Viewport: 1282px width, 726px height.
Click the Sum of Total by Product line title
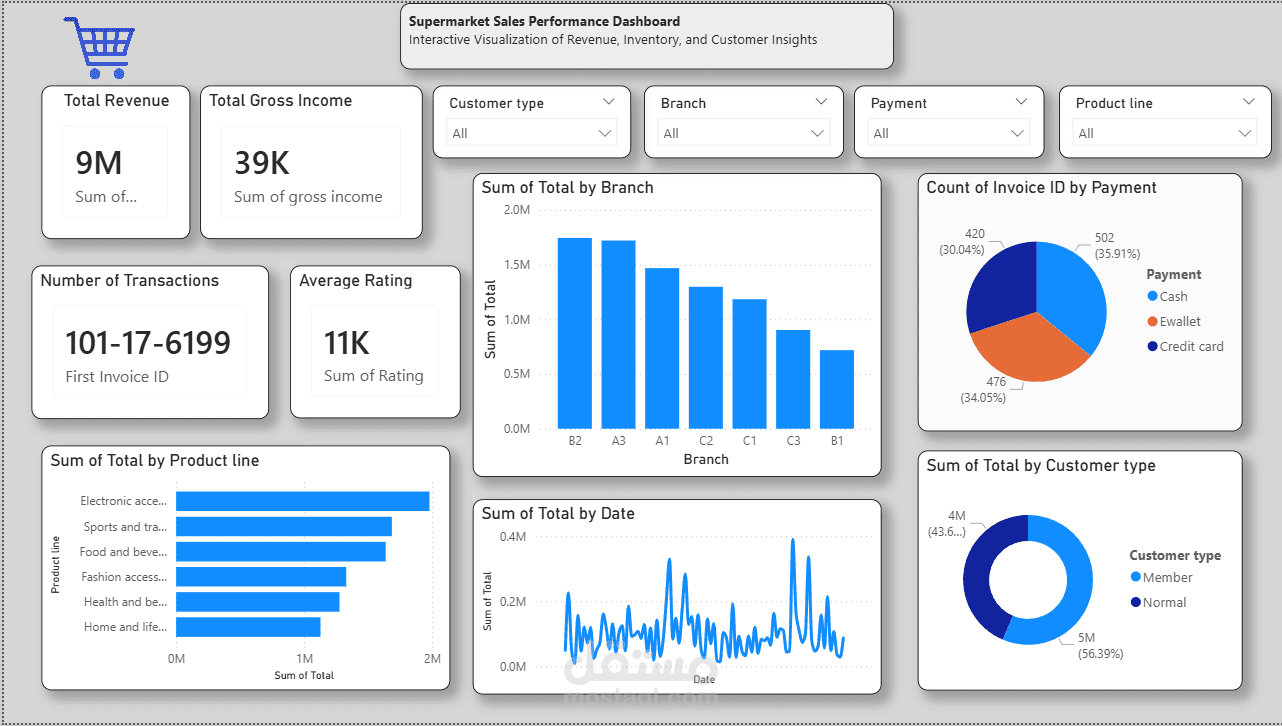155,460
